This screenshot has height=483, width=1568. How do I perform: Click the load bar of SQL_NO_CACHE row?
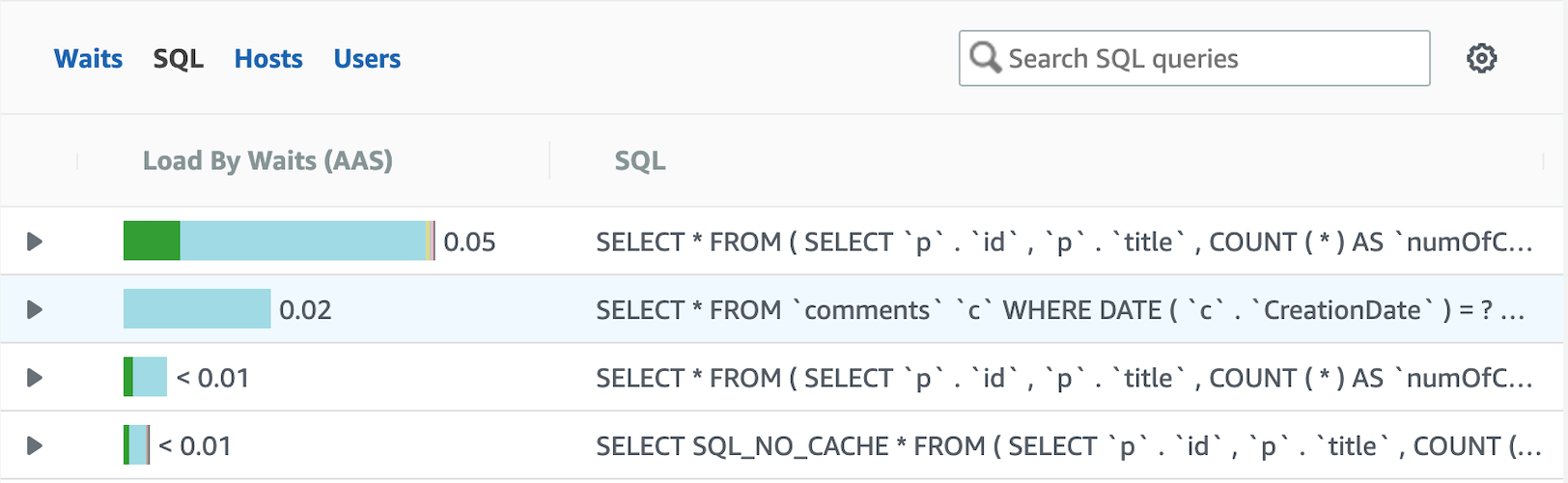[136, 445]
